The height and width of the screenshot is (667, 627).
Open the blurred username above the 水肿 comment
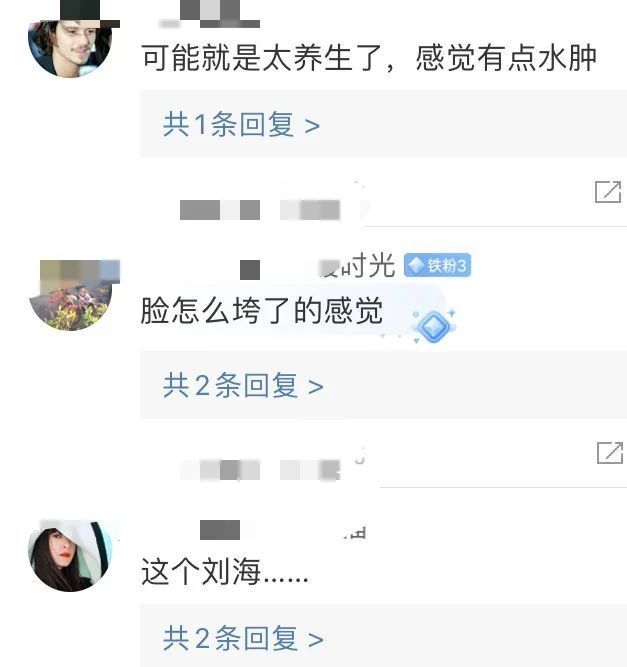pos(209,16)
